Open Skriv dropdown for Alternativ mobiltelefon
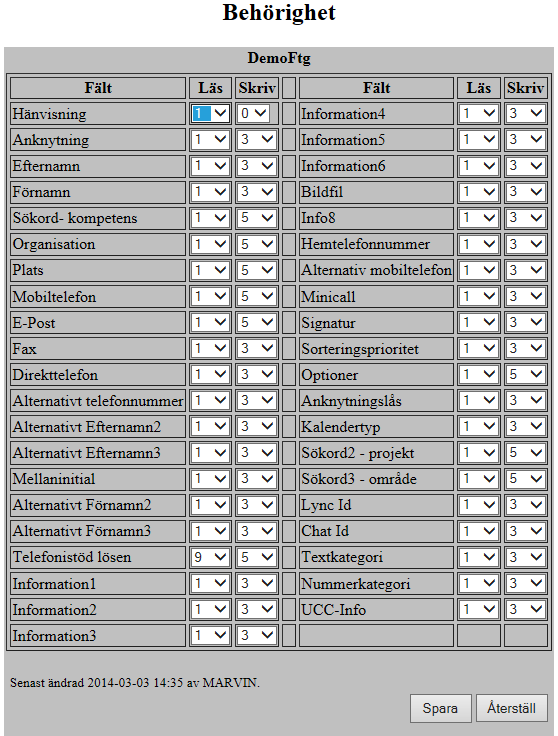 (526, 270)
